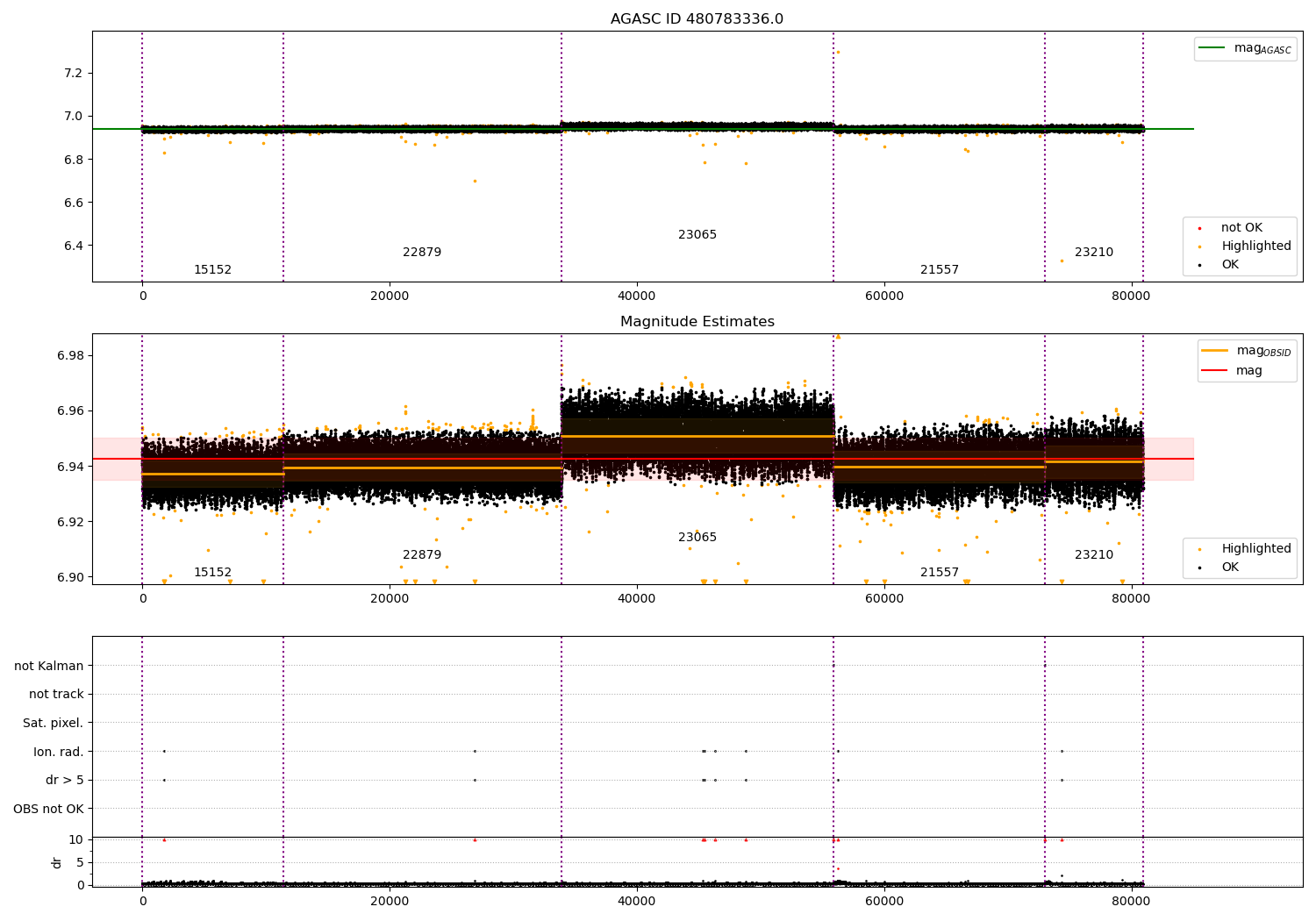
Task: Click the 5 tick on dr axis
Action: (80, 863)
